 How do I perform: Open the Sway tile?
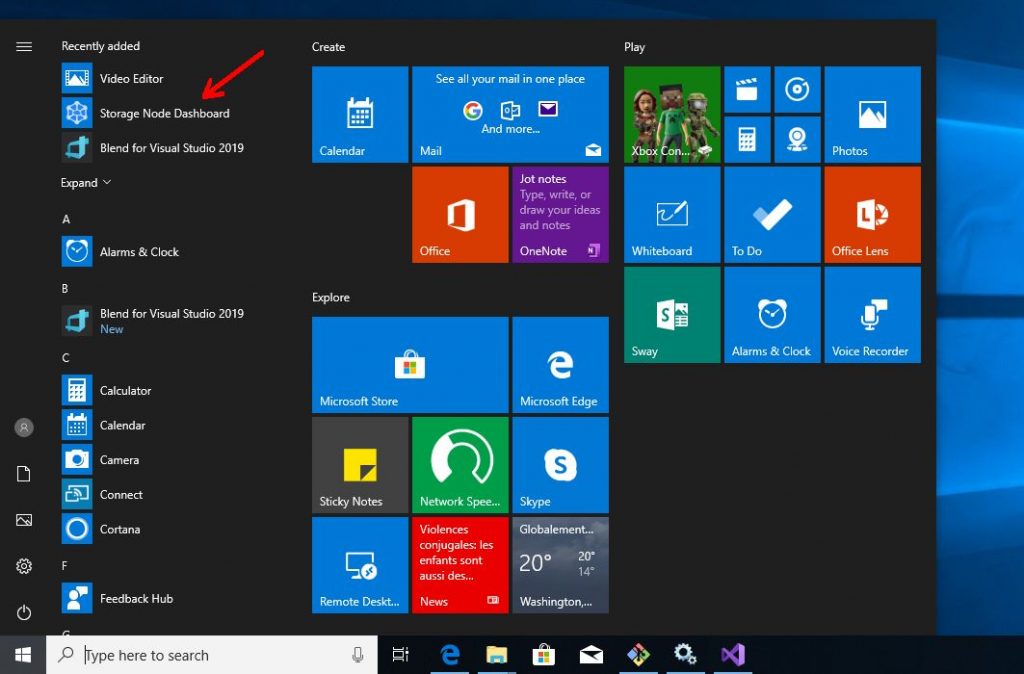click(x=672, y=315)
